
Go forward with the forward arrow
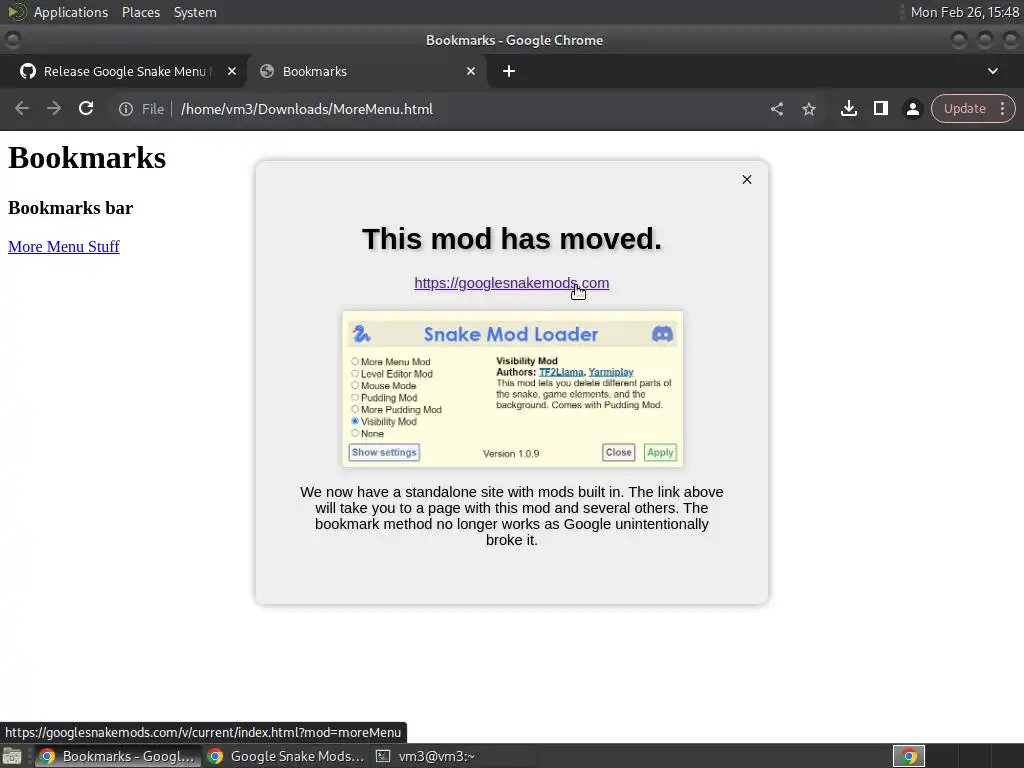(x=54, y=108)
